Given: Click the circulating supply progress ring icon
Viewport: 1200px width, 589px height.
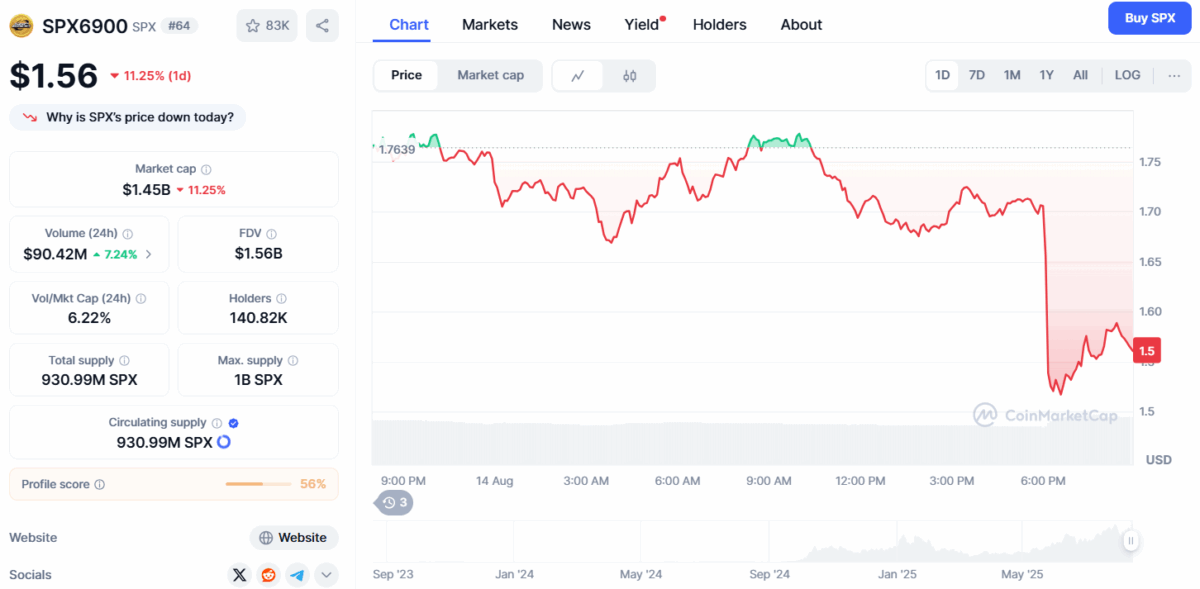Looking at the screenshot, I should pos(224,442).
